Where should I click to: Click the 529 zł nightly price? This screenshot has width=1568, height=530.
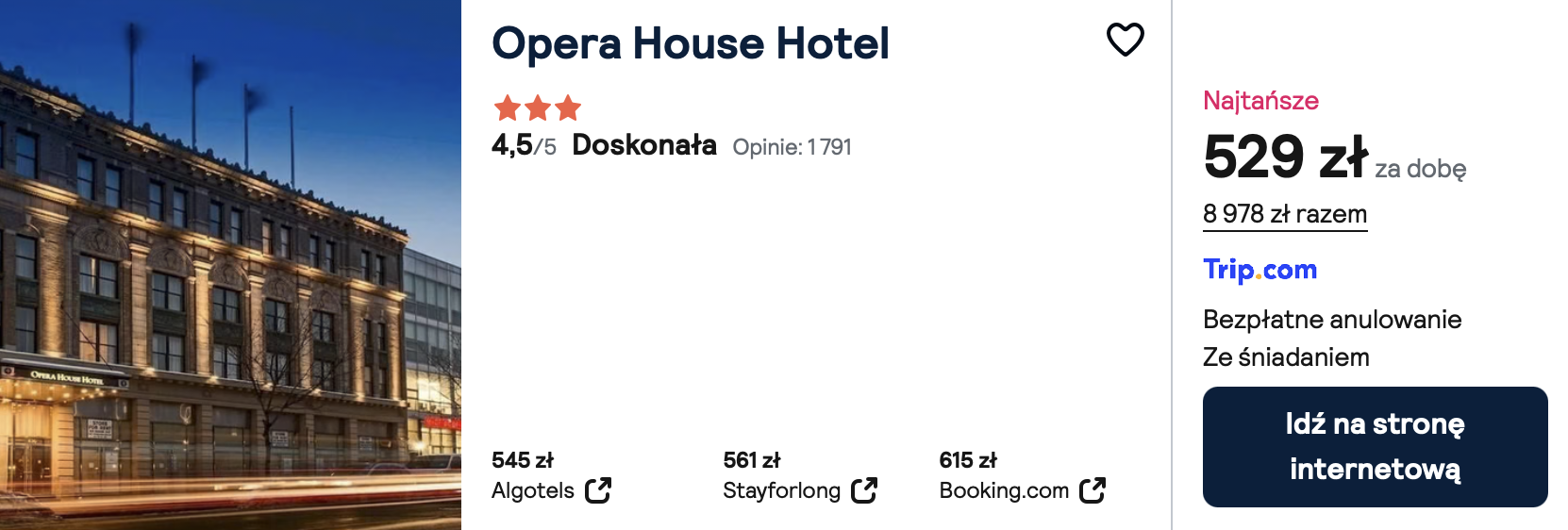pos(1285,157)
